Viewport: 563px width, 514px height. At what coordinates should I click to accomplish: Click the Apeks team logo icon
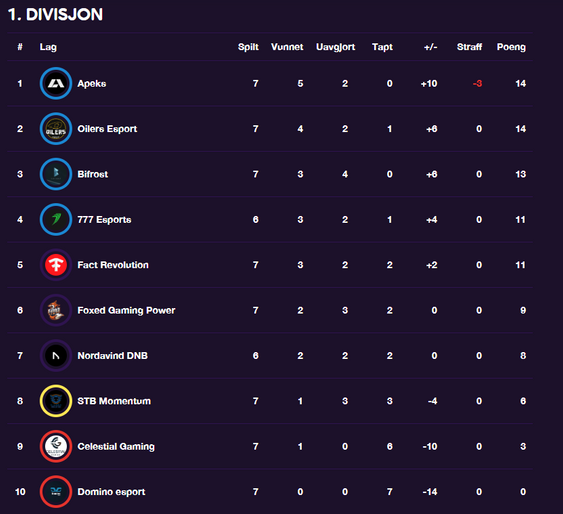[56, 83]
